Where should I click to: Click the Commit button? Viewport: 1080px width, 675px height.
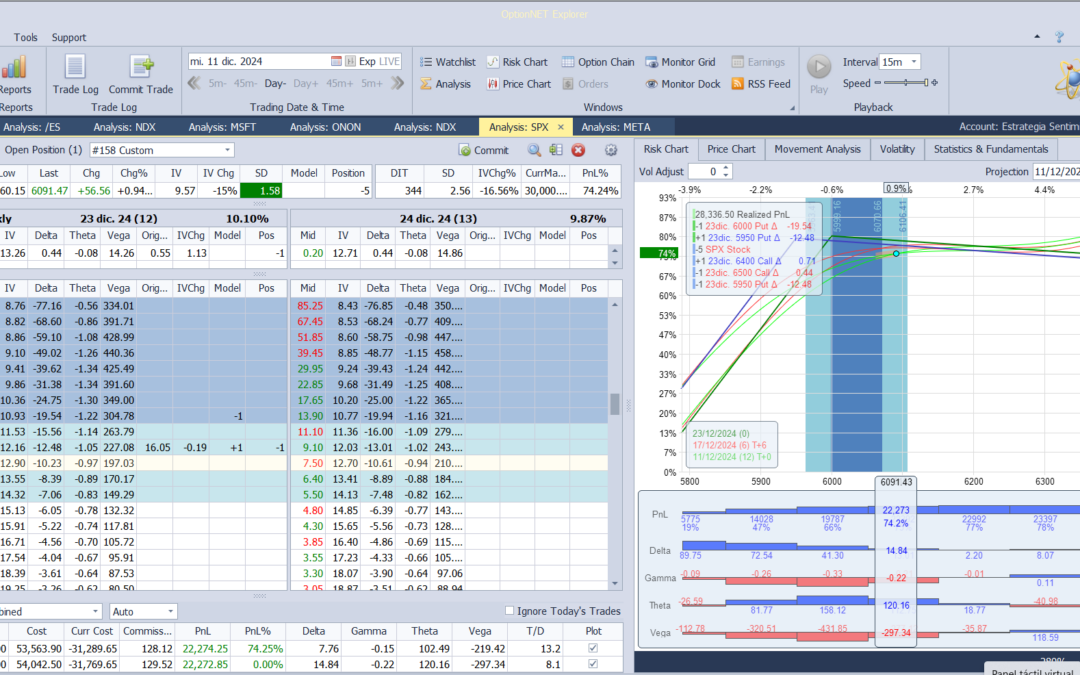click(x=483, y=150)
